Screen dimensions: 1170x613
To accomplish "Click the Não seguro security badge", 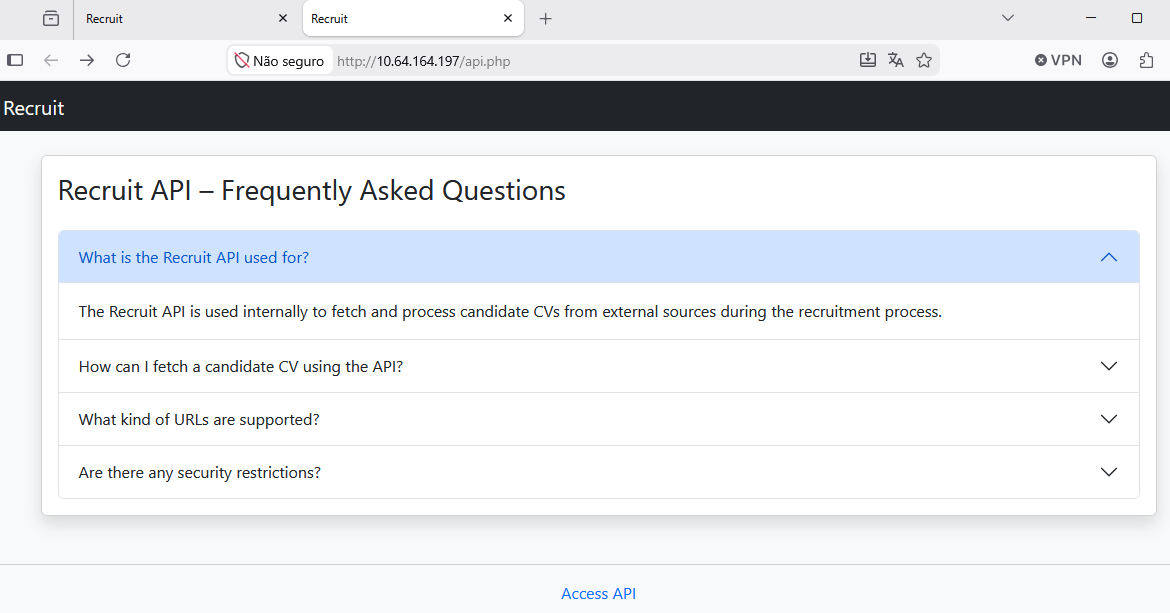I will click(x=280, y=61).
